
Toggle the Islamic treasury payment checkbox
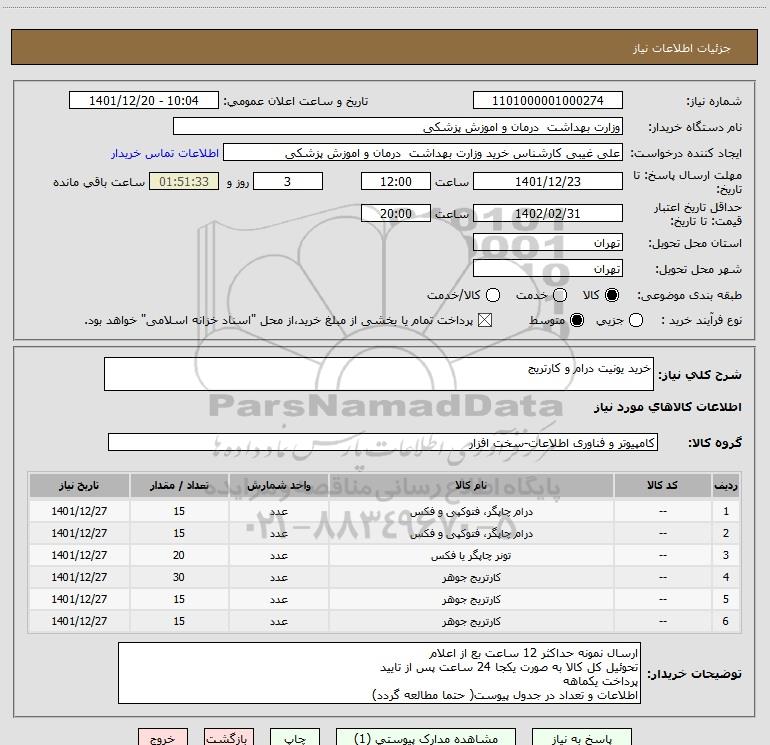click(x=485, y=321)
